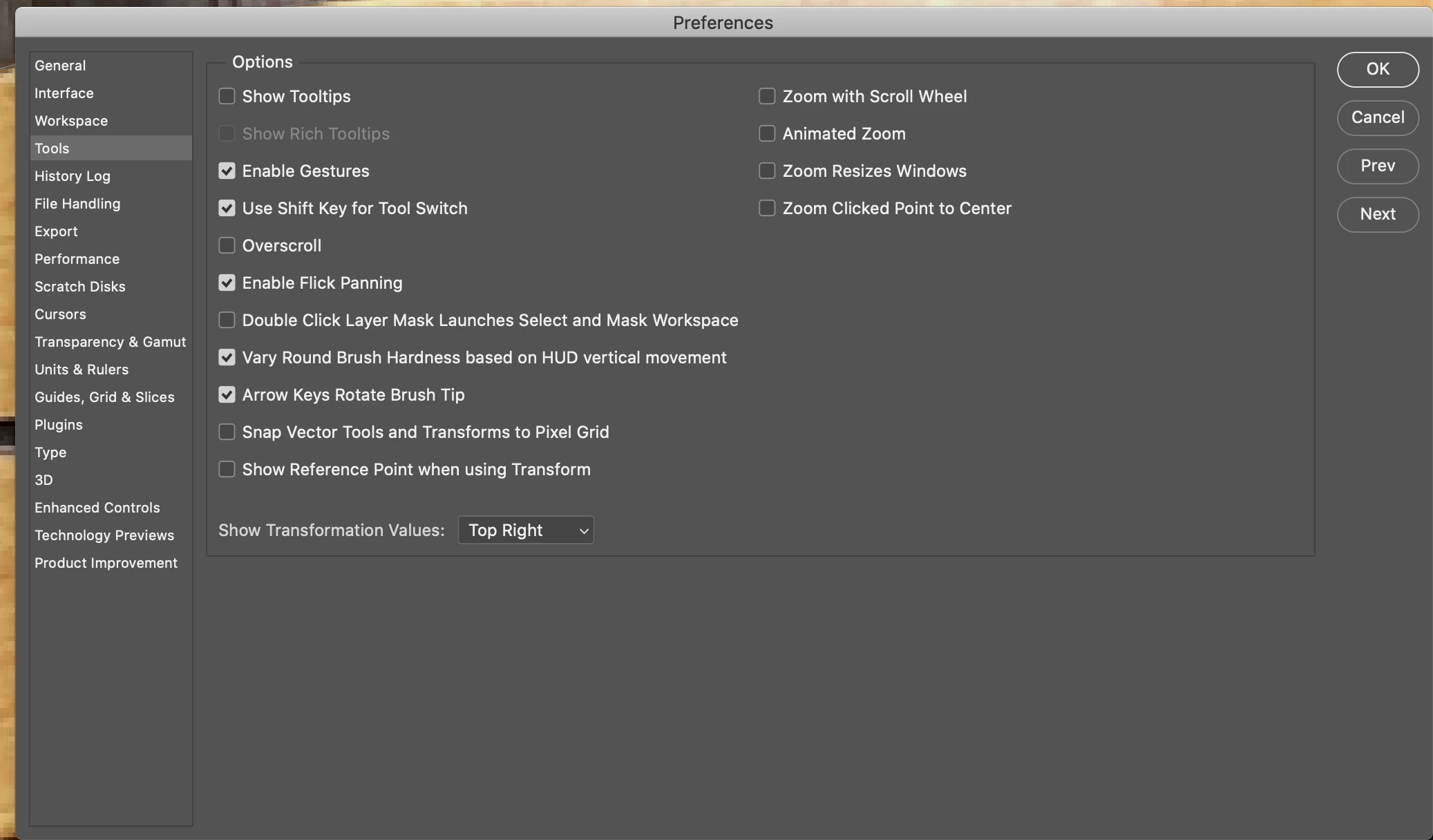
Task: Go to Cursors preferences category
Action: pos(60,314)
